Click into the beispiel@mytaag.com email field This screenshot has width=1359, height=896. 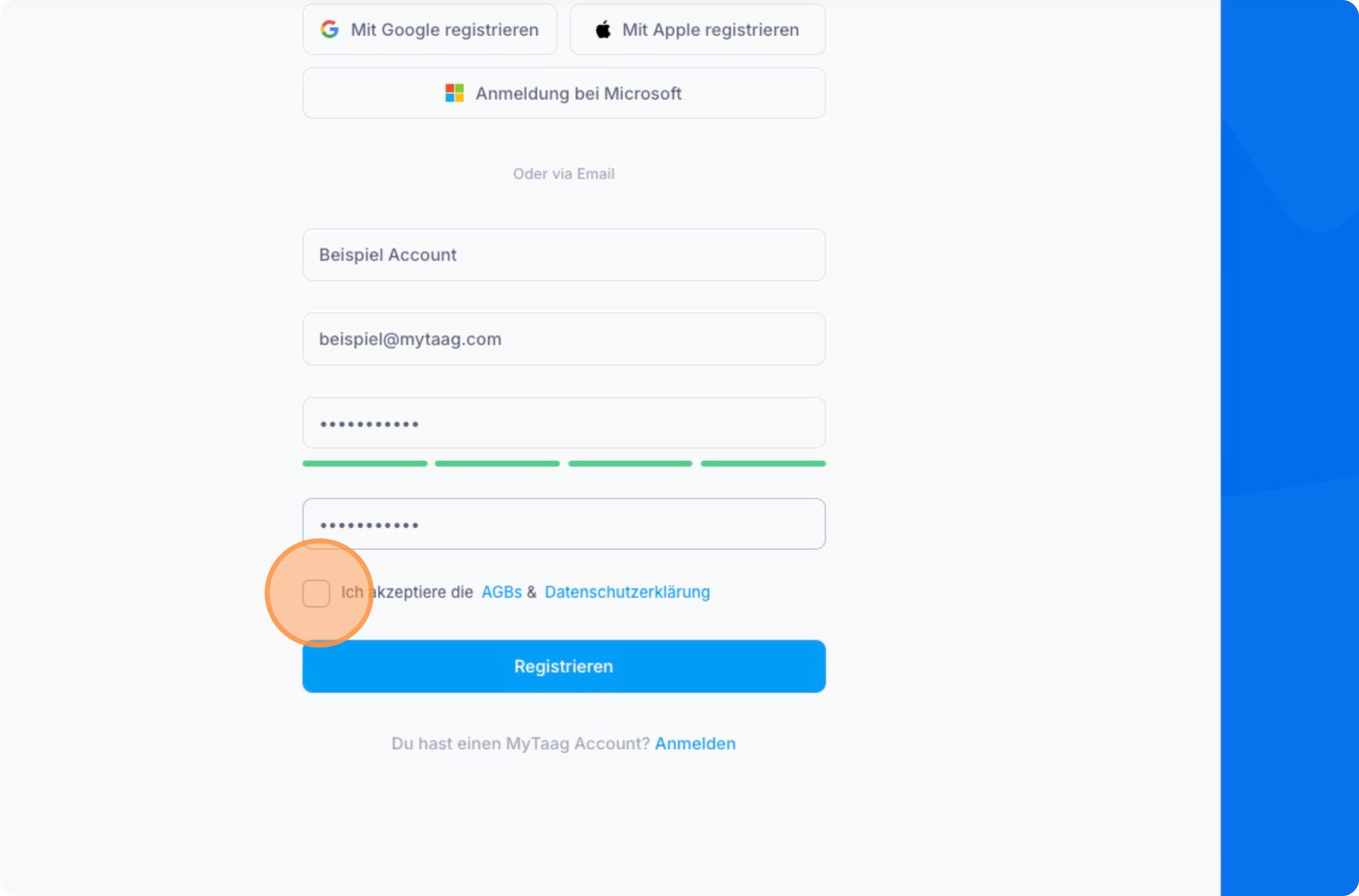[563, 339]
